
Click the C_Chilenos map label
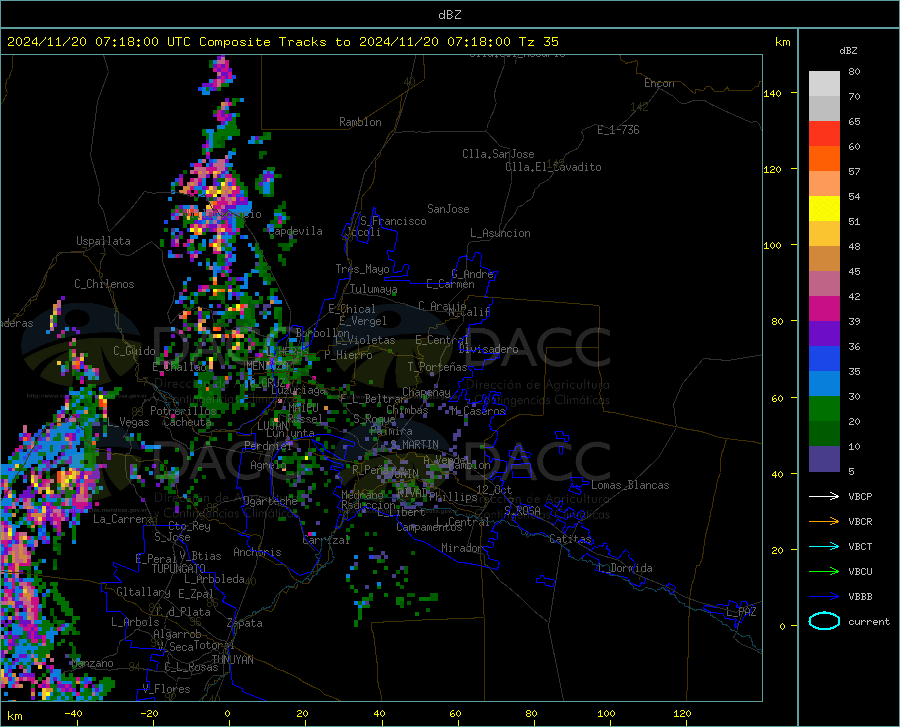point(104,284)
